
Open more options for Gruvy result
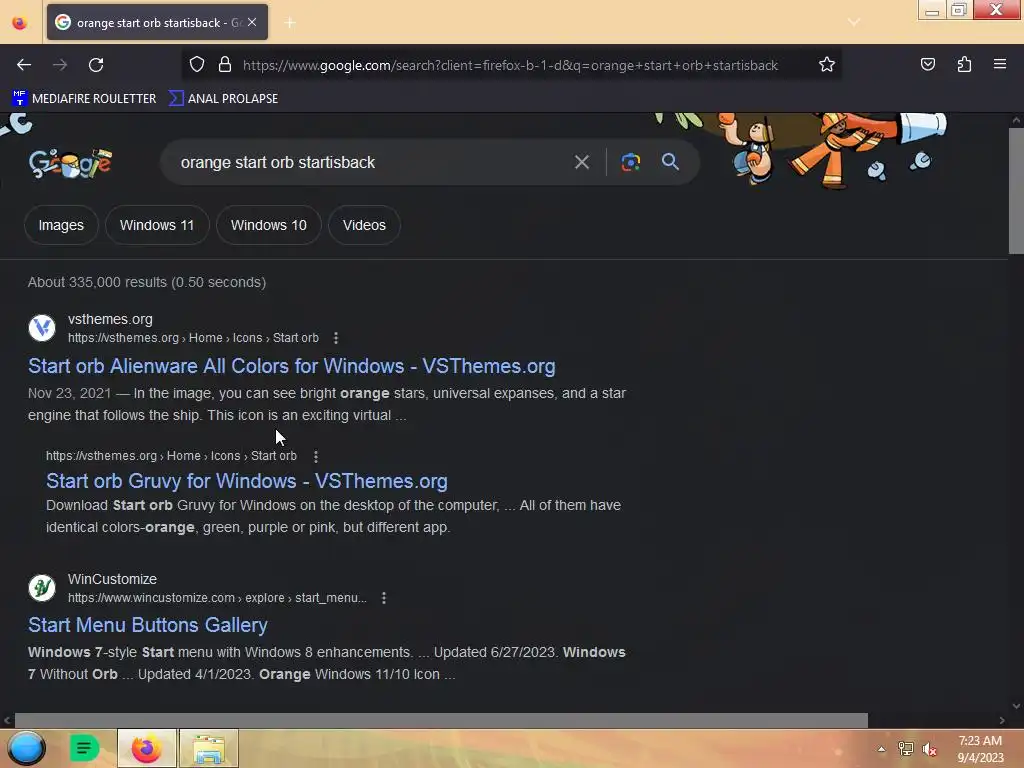[315, 456]
